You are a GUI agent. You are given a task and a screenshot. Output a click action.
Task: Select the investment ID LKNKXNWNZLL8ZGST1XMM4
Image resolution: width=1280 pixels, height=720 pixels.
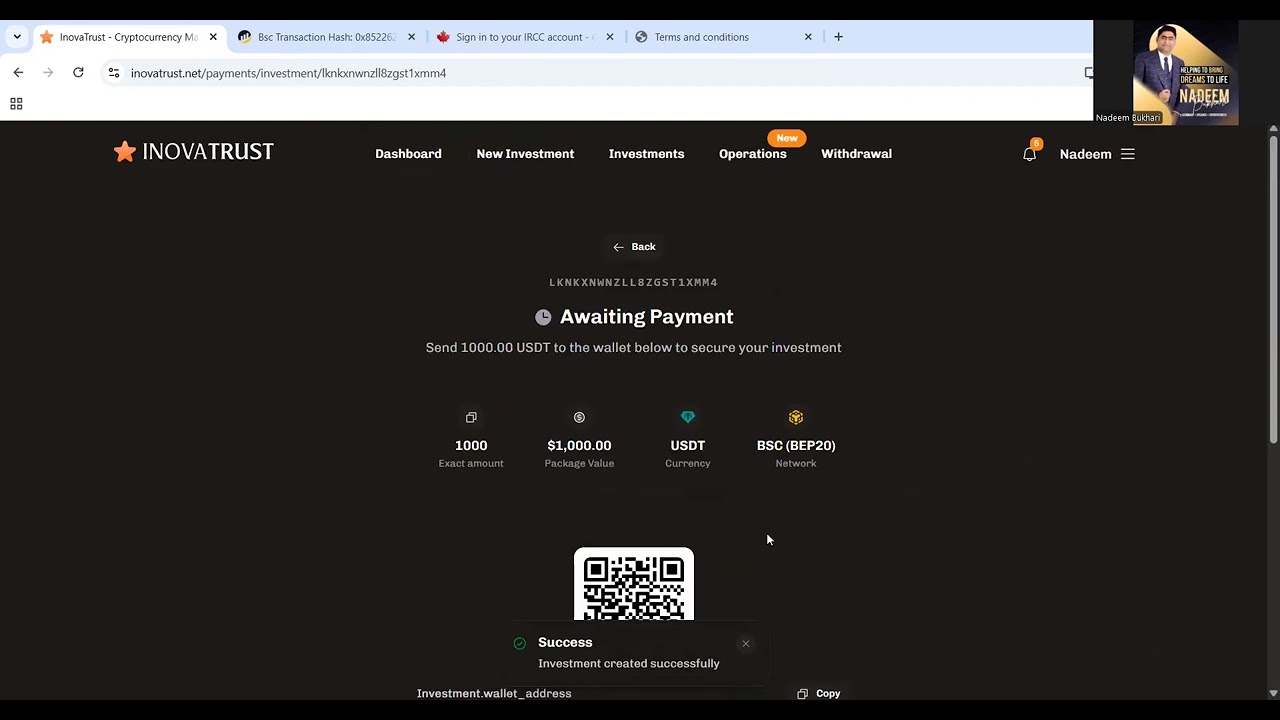pyautogui.click(x=633, y=283)
